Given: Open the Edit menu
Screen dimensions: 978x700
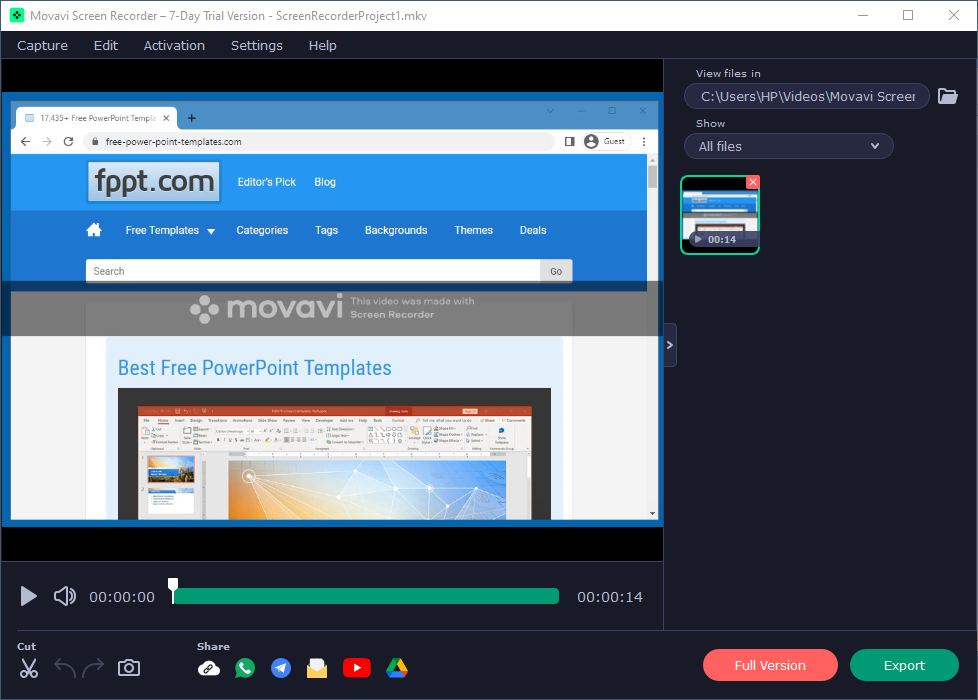Looking at the screenshot, I should [x=105, y=46].
